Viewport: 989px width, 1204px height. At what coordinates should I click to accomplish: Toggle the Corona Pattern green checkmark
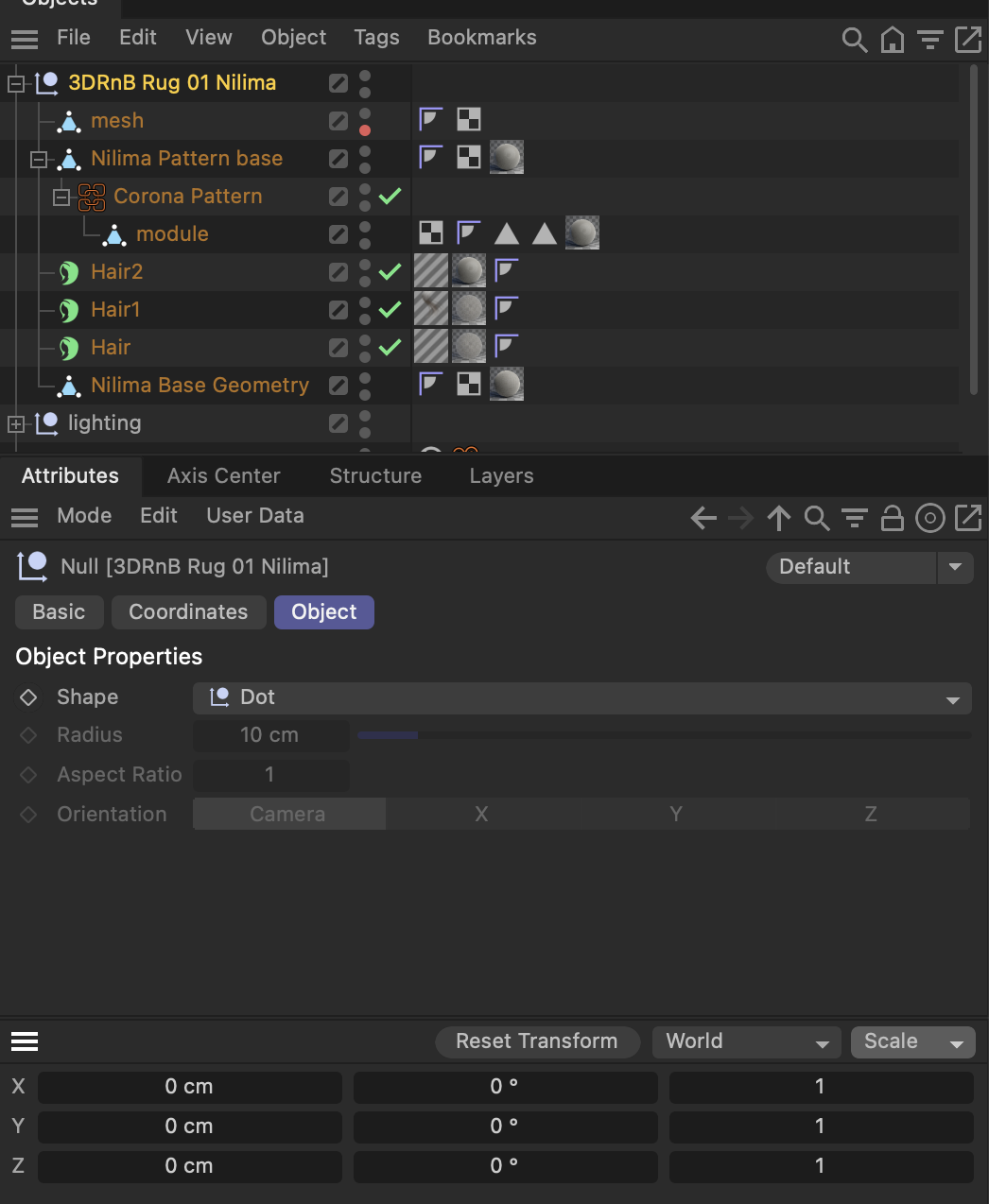tap(390, 196)
